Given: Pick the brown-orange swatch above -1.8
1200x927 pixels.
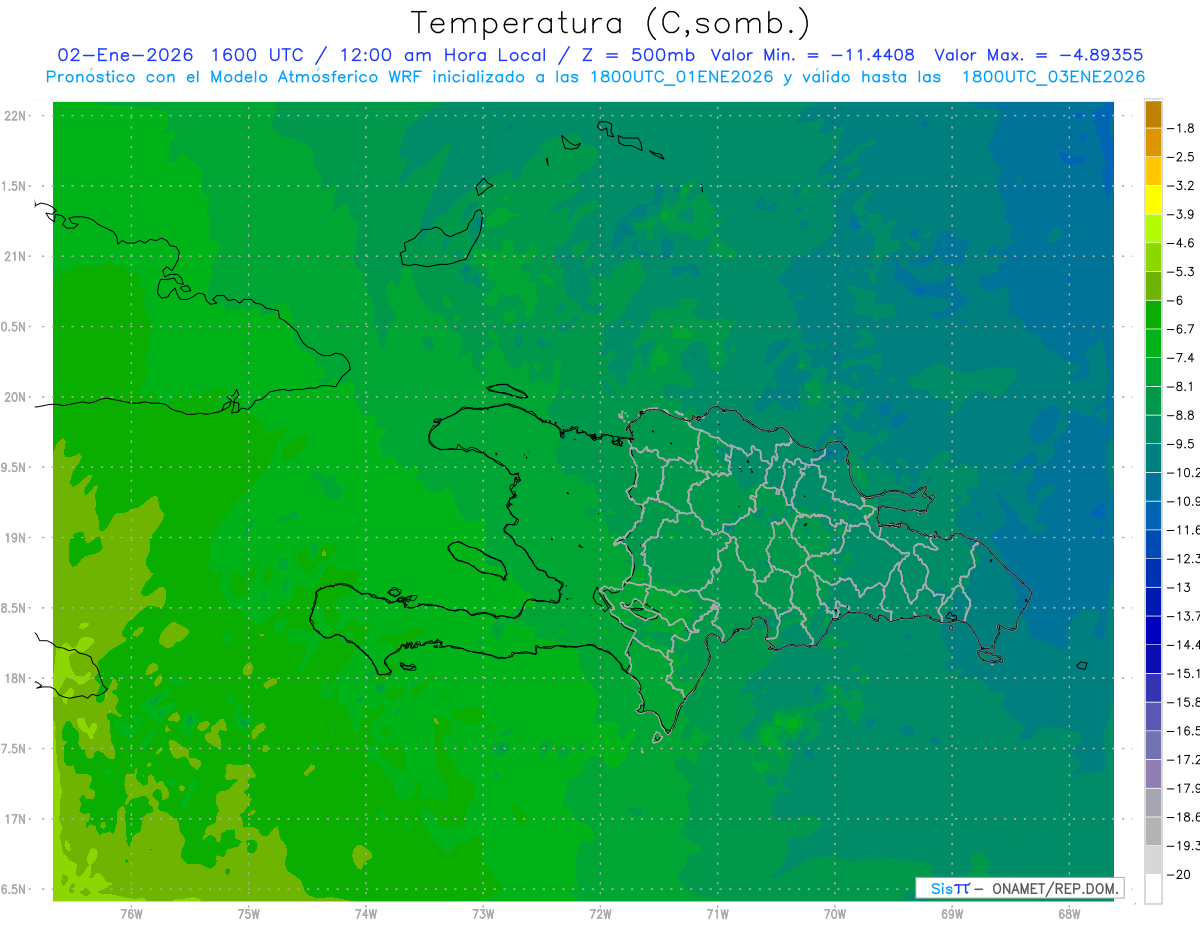Looking at the screenshot, I should (1153, 114).
